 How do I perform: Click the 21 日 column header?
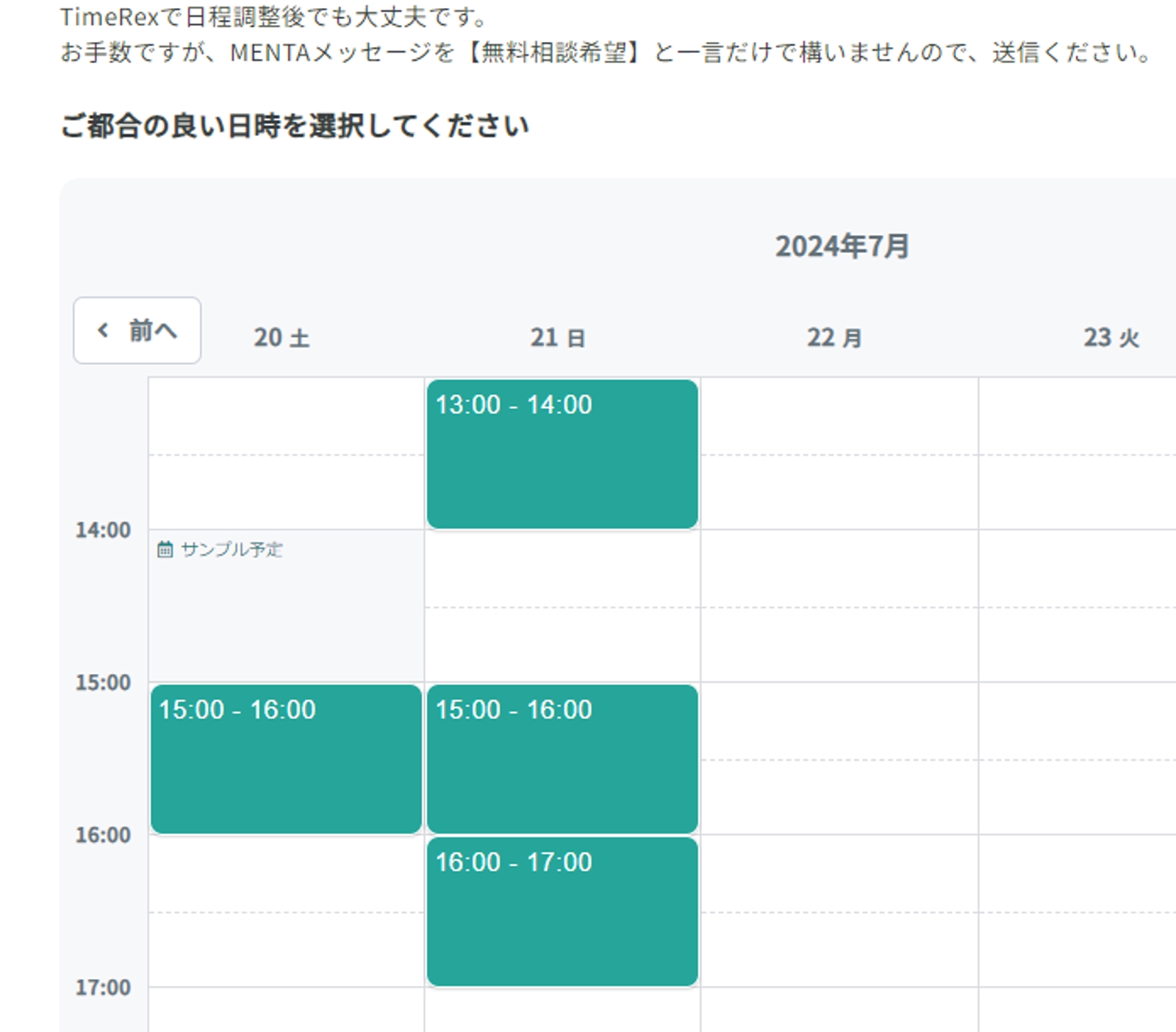coord(558,337)
